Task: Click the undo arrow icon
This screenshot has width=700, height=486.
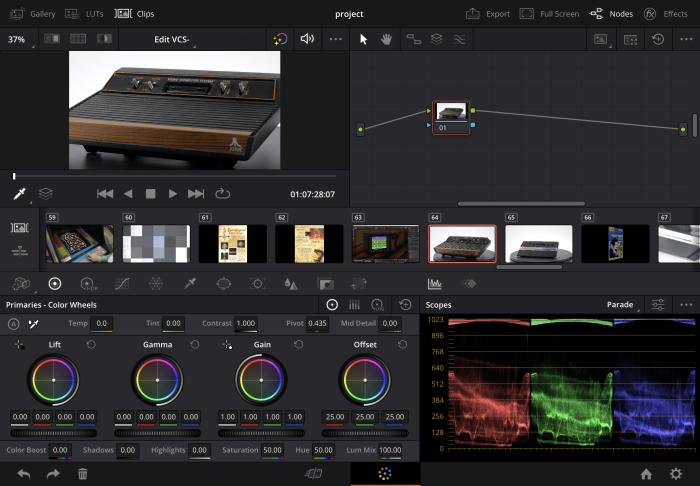Action: (x=24, y=474)
